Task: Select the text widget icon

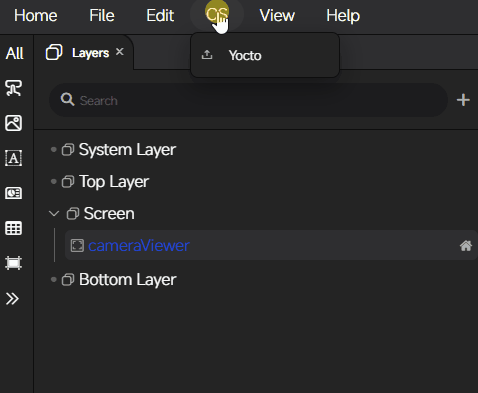Action: pos(14,158)
